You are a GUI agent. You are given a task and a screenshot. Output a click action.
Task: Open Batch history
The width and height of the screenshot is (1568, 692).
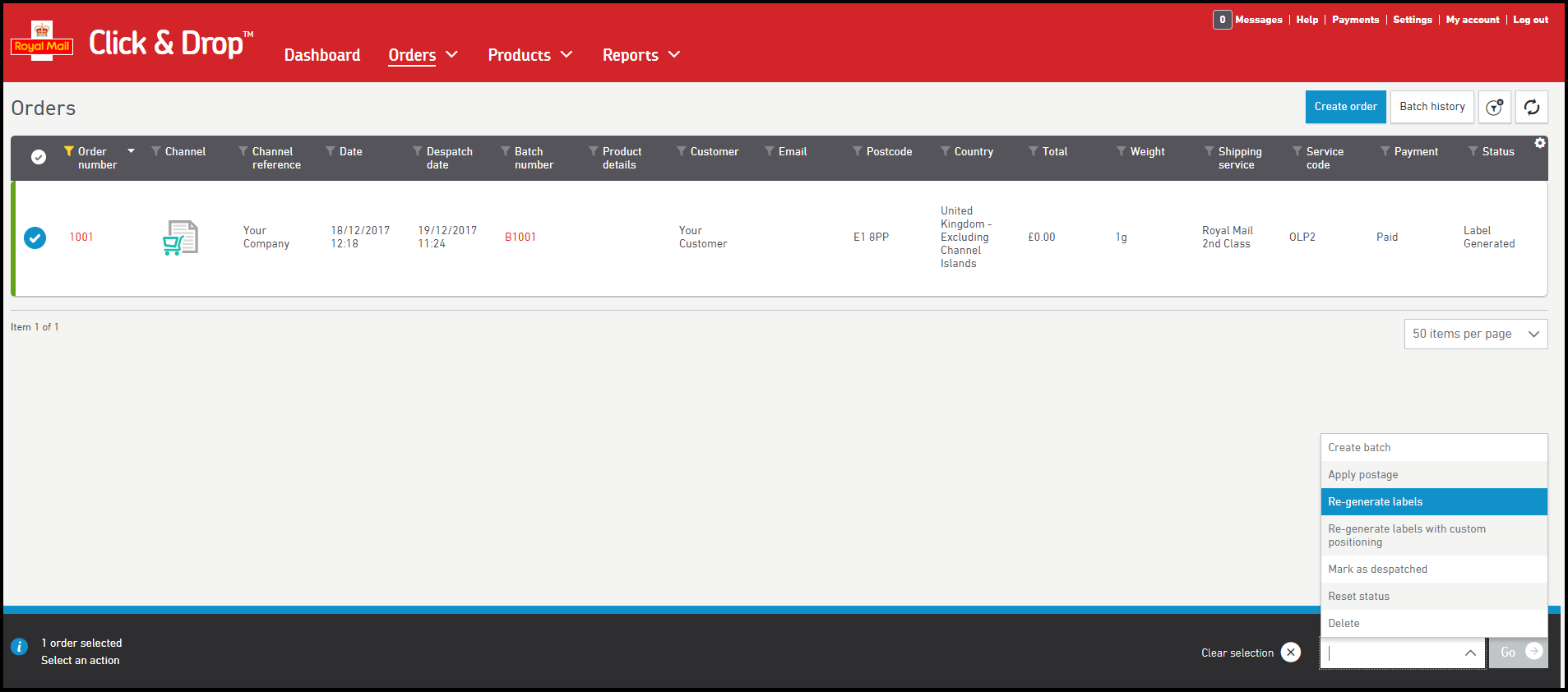[1432, 107]
